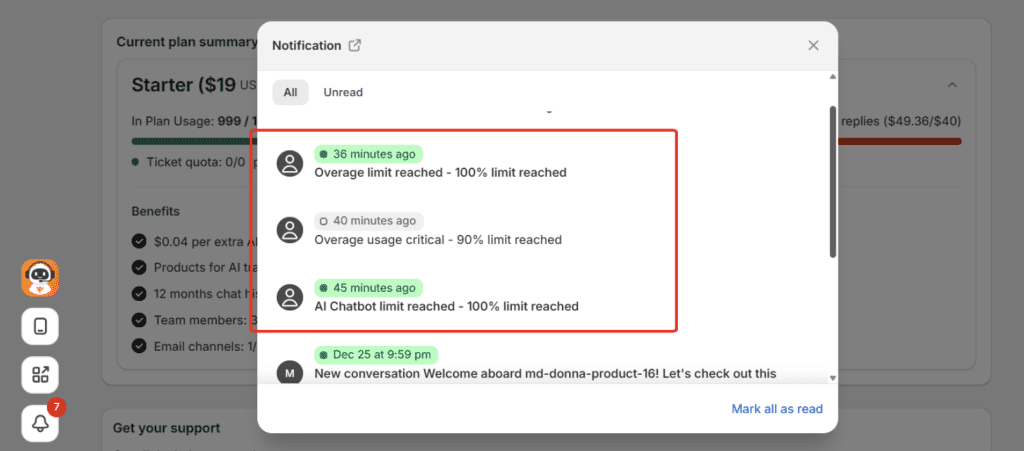1024x451 pixels.
Task: Open the Overage limit reached 100% notification
Action: [x=440, y=172]
